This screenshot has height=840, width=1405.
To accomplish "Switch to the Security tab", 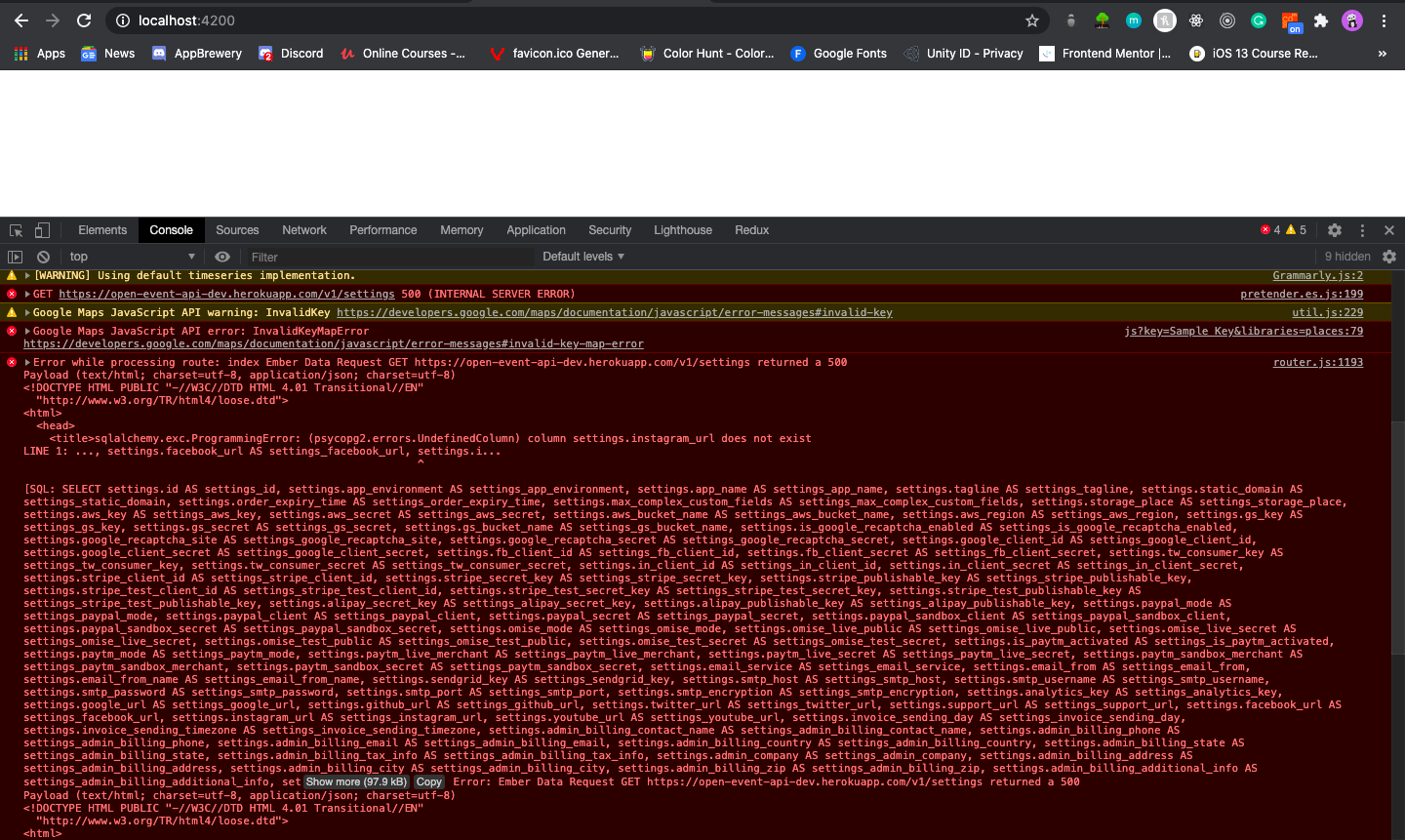I will (610, 230).
